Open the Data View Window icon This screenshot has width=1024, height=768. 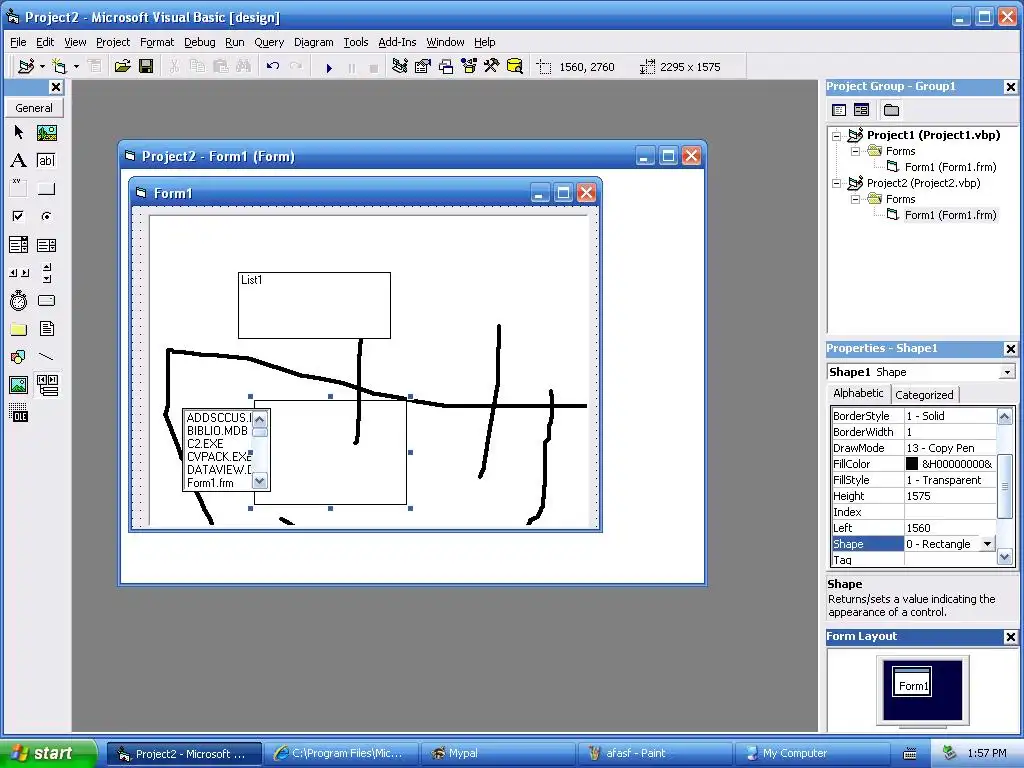coord(515,67)
